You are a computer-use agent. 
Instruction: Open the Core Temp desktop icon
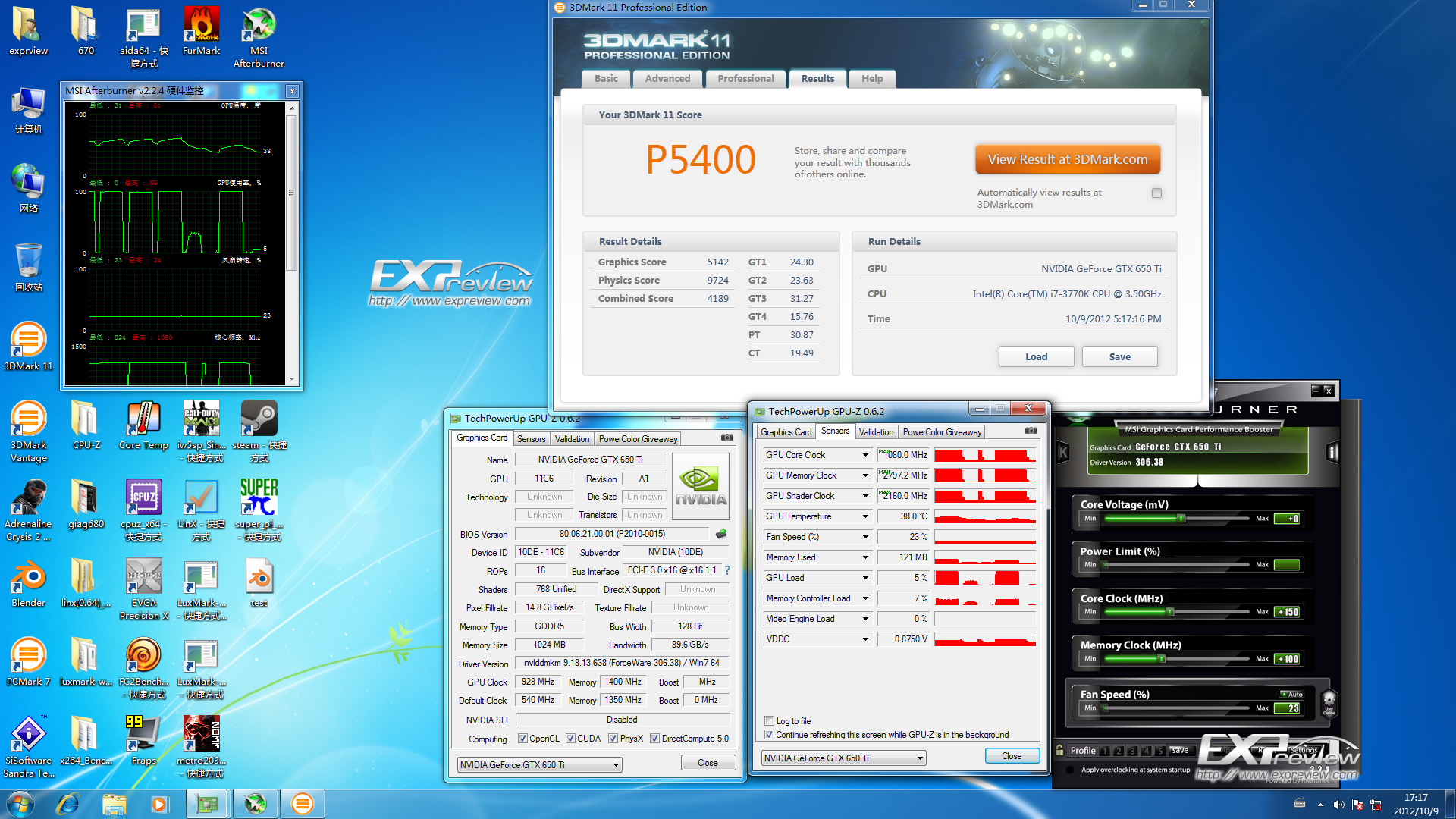click(143, 425)
